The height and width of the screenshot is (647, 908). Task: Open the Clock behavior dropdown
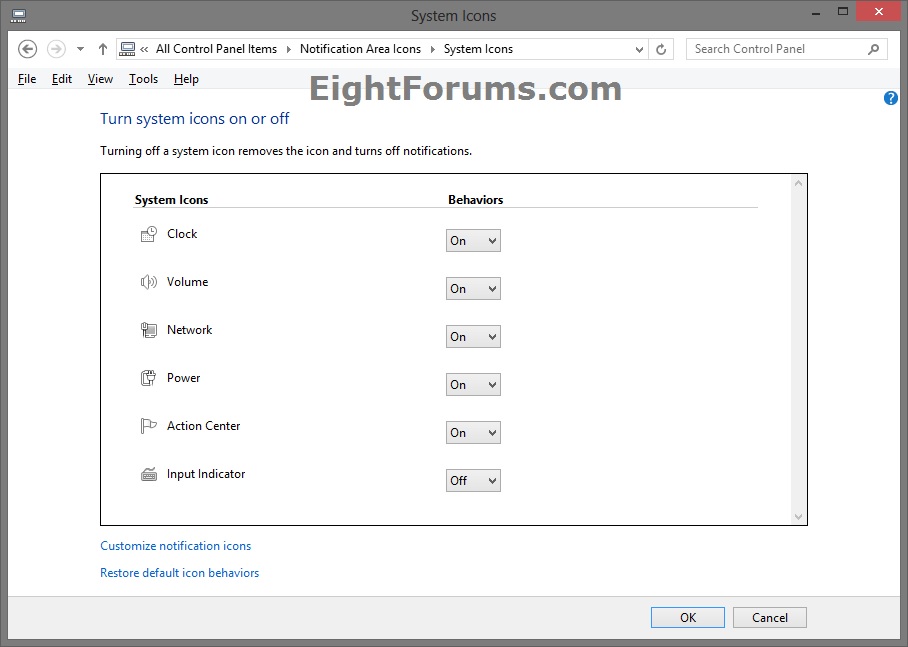coord(473,241)
